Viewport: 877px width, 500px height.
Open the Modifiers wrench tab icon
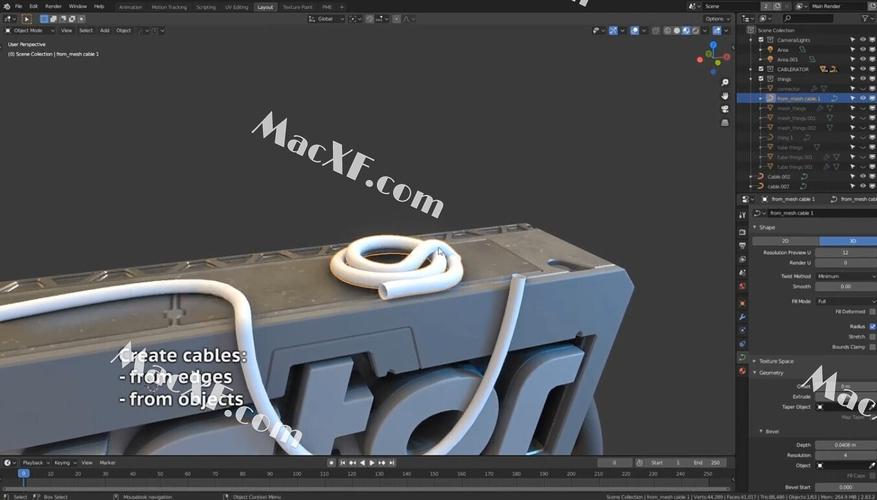(x=742, y=317)
